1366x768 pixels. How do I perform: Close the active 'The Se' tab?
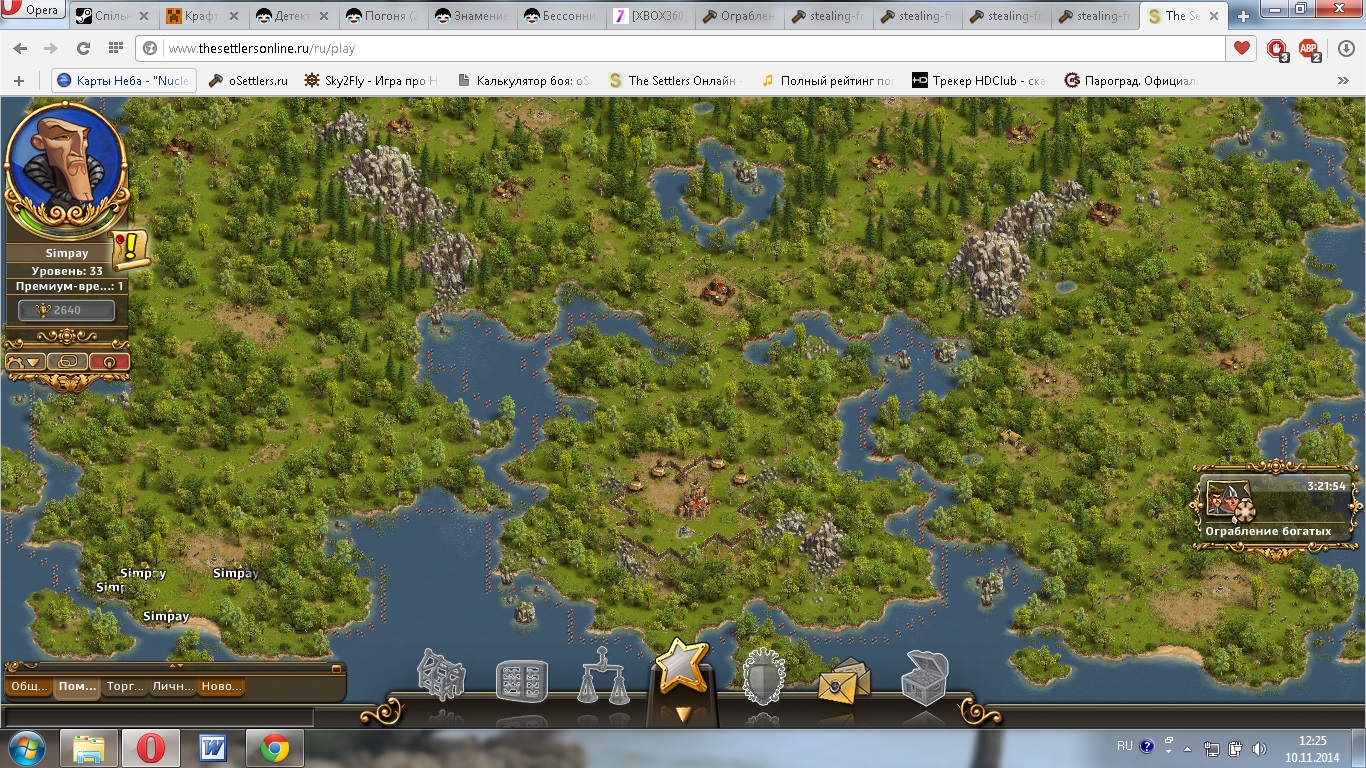1215,16
